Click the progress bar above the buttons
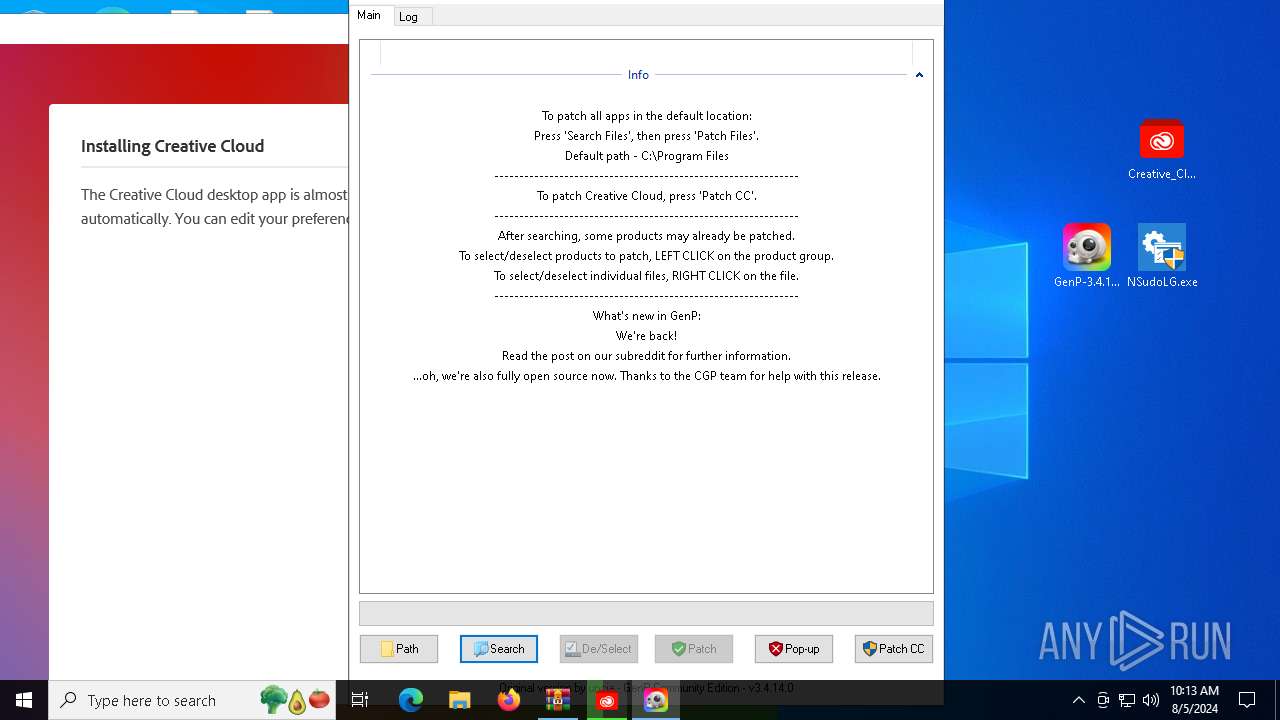This screenshot has width=1280, height=720. 646,613
